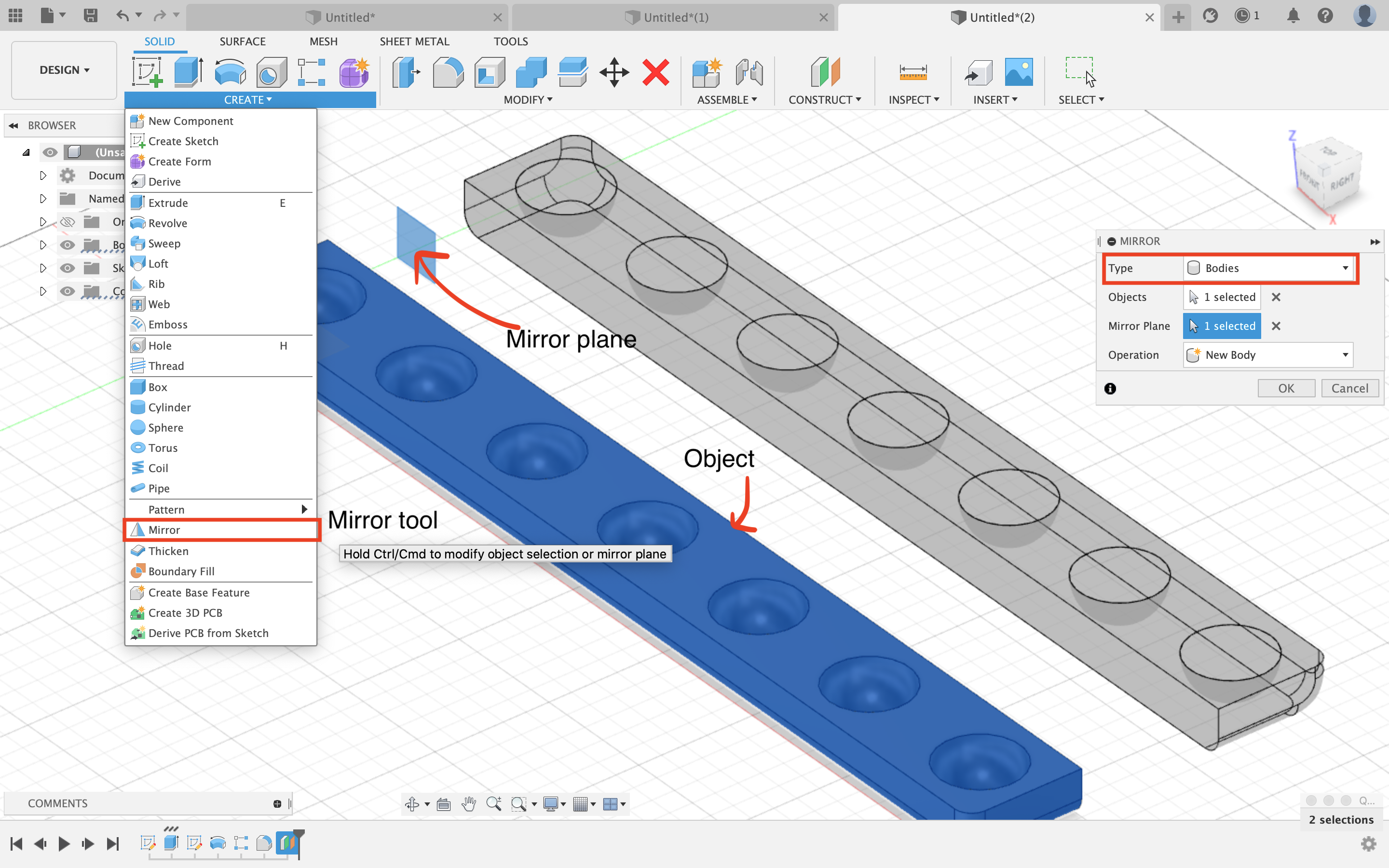Image resolution: width=1389 pixels, height=868 pixels.
Task: Click the Create Sketch toolbar icon
Action: pyautogui.click(x=148, y=73)
